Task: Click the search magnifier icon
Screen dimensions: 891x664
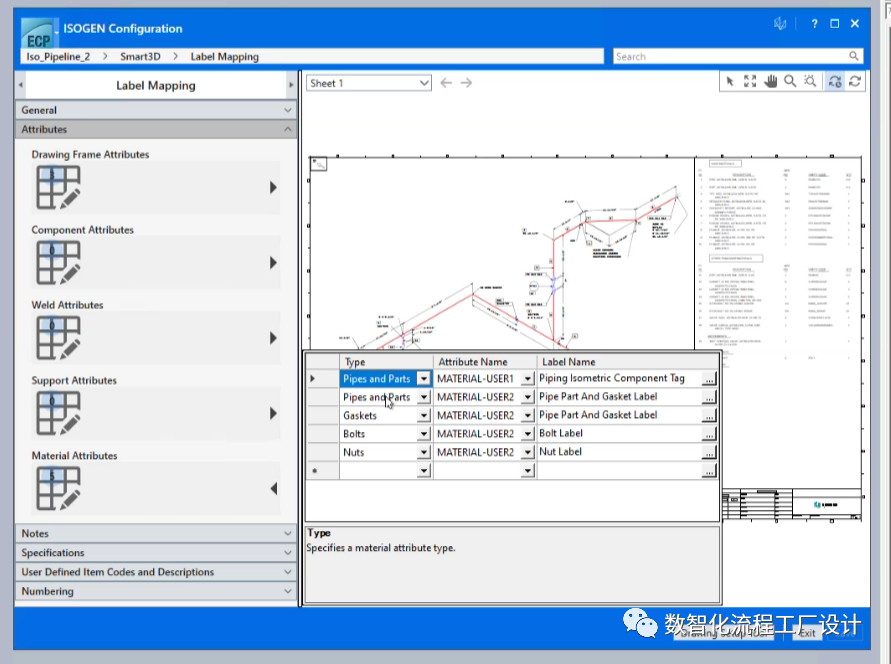Action: [853, 56]
